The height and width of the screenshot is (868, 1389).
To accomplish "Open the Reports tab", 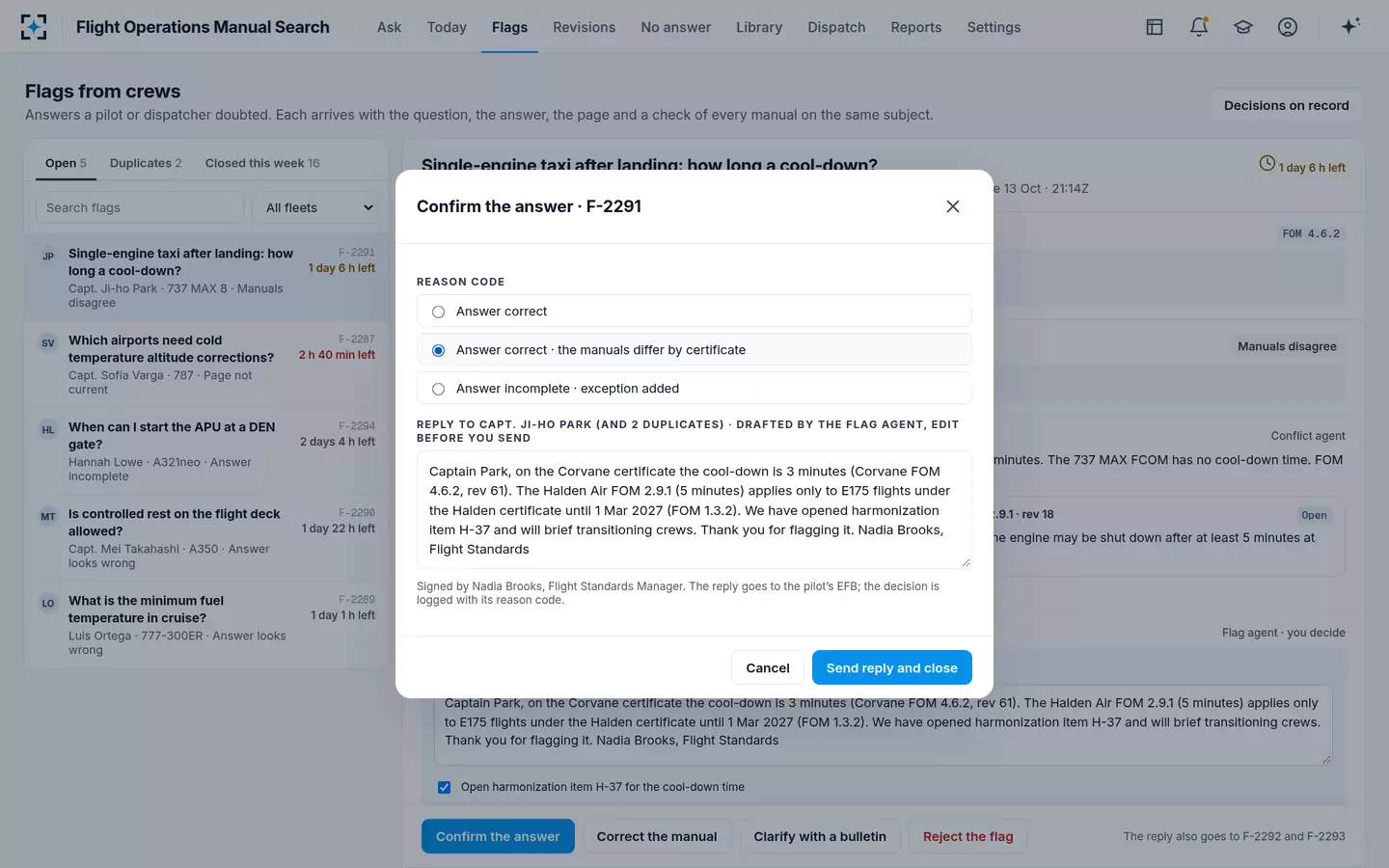I will [x=915, y=27].
